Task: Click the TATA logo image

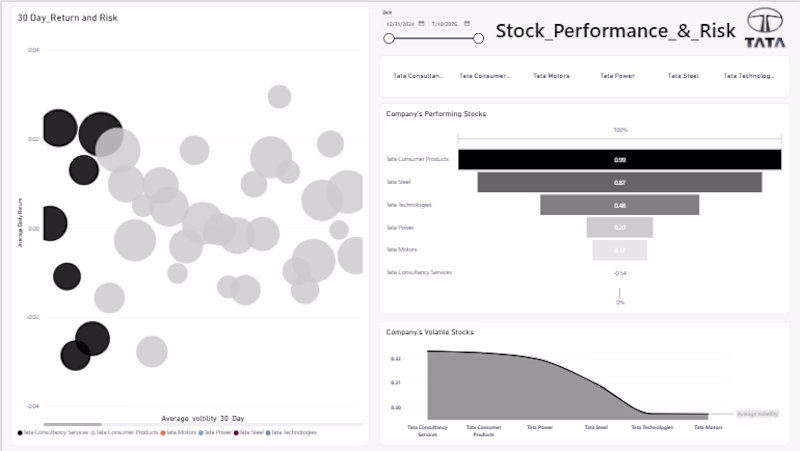Action: point(765,28)
